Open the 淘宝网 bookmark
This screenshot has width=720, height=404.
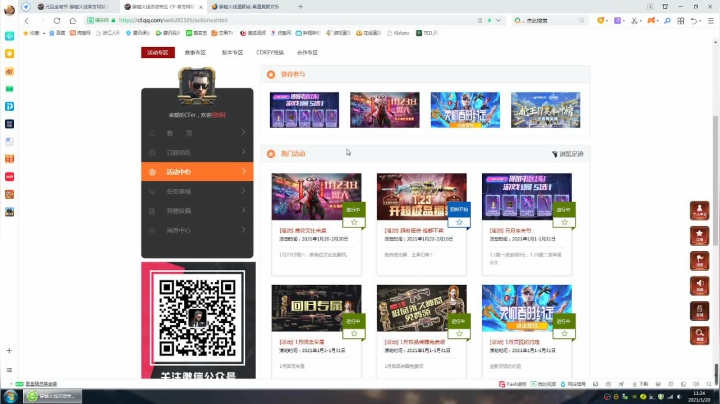[80, 33]
